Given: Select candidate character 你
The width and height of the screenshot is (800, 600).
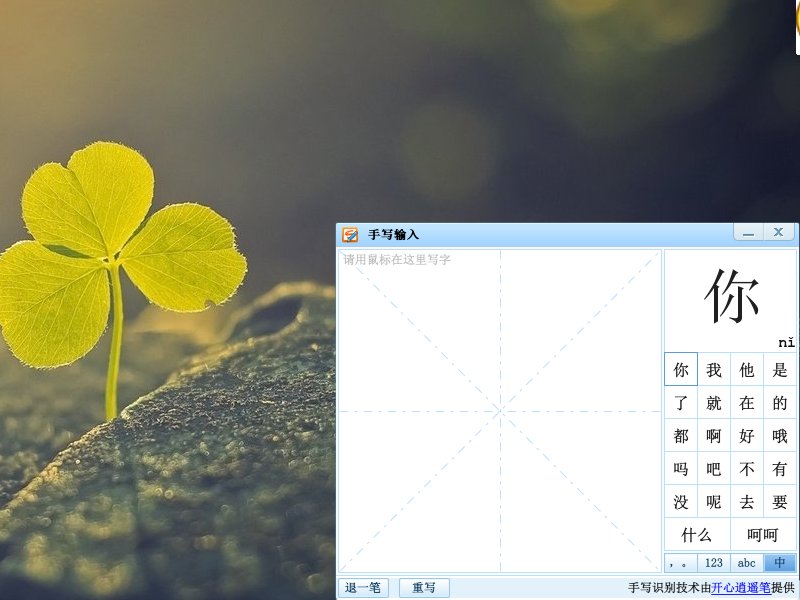Looking at the screenshot, I should (x=681, y=369).
